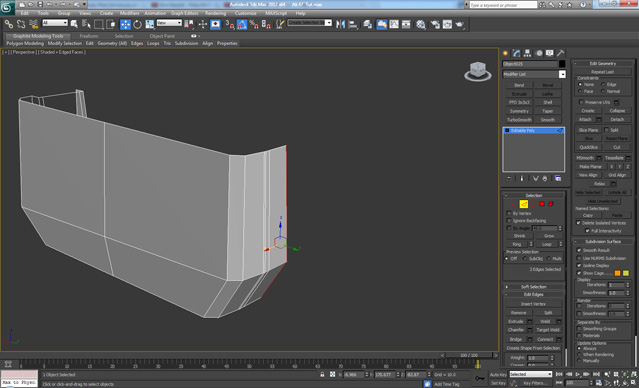Toggle the Full Interactivity checkbox
Viewport: 639px width, 388px height.
587,231
